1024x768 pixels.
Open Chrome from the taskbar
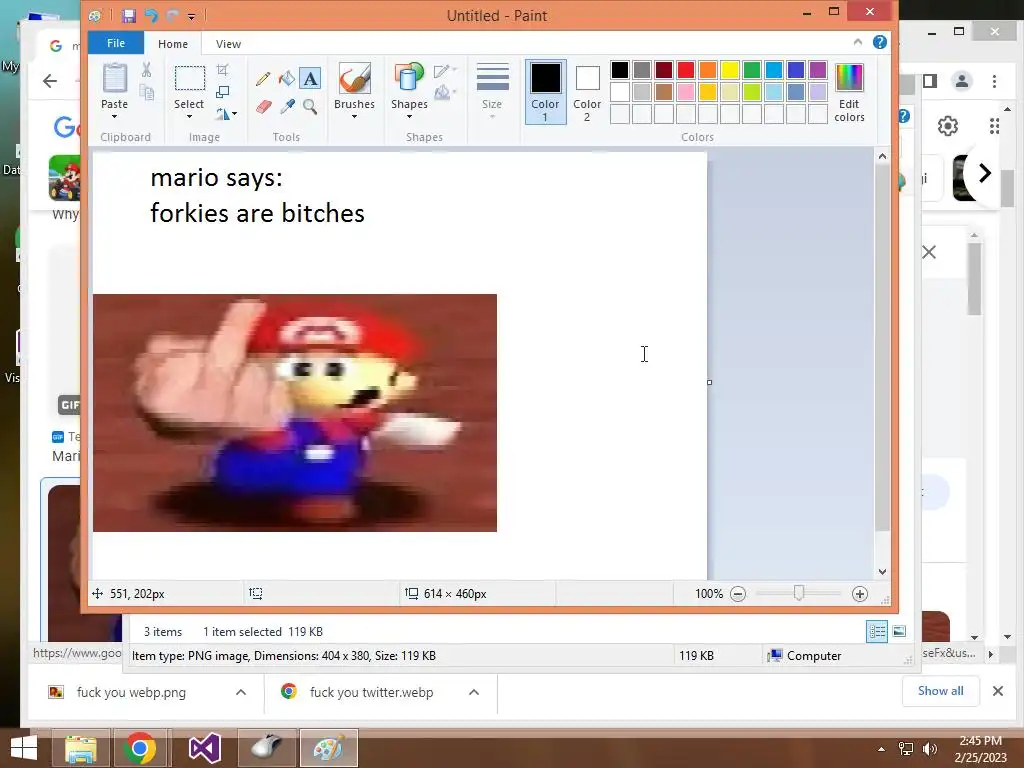point(139,748)
